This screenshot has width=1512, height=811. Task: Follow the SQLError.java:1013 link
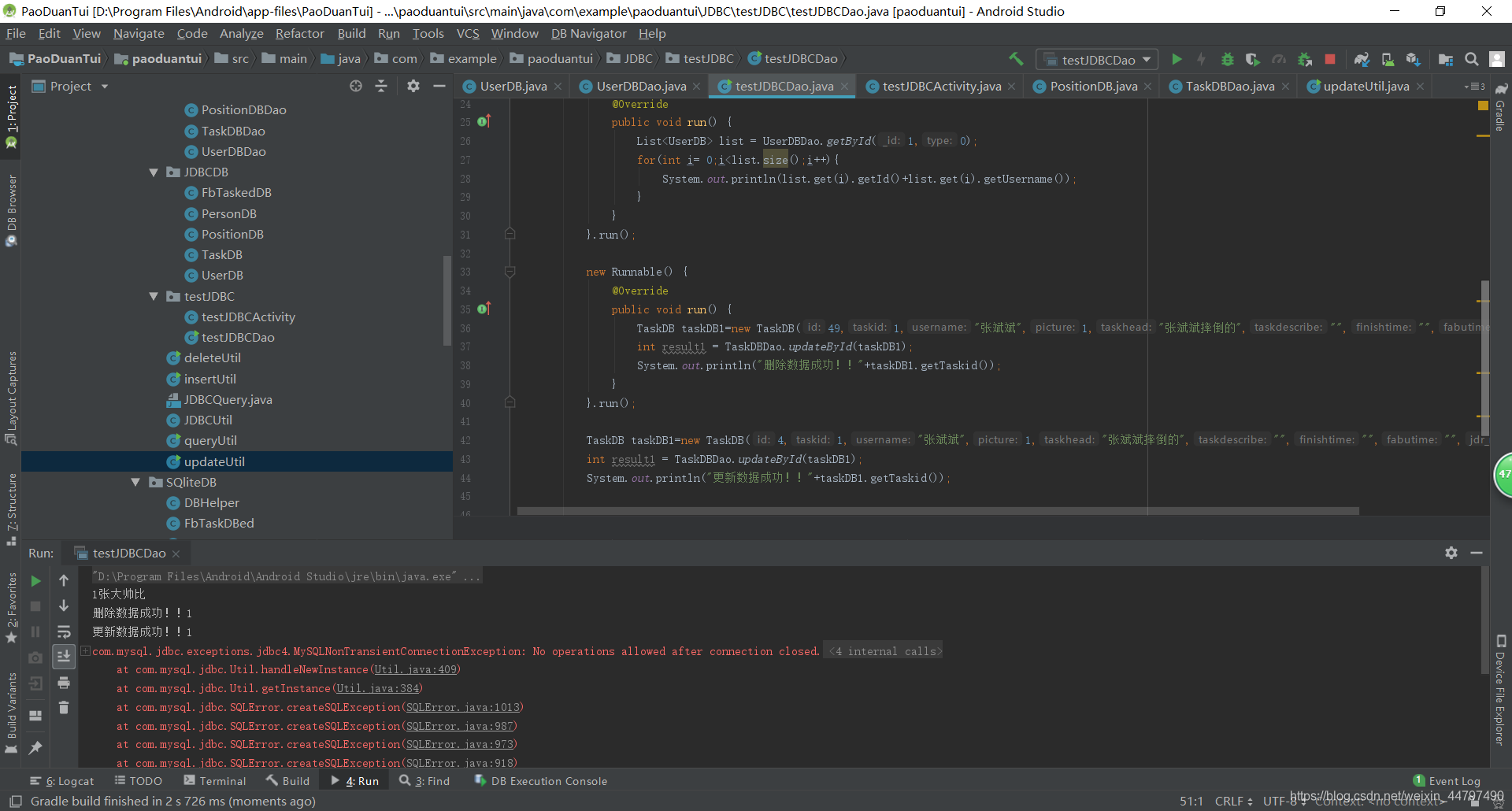pos(462,707)
